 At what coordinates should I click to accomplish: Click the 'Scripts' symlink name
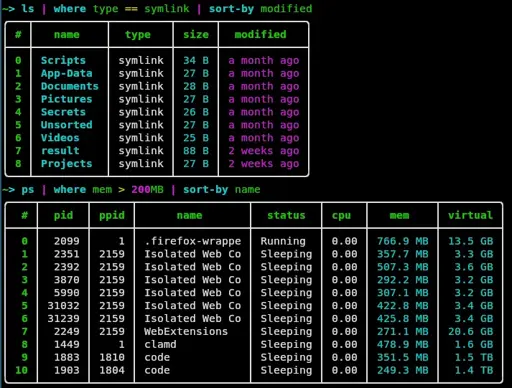(63, 60)
